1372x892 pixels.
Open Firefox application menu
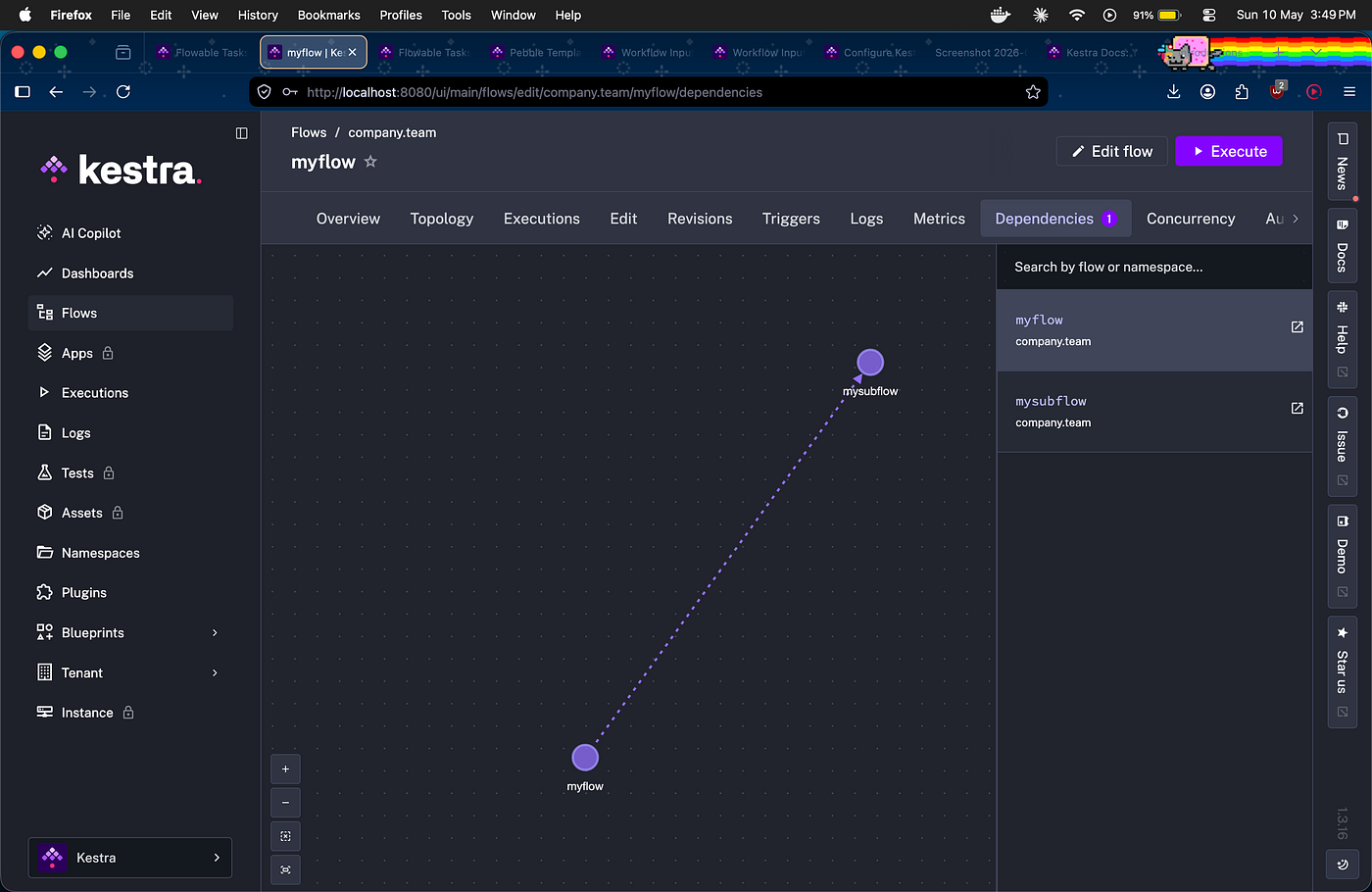[x=1349, y=92]
